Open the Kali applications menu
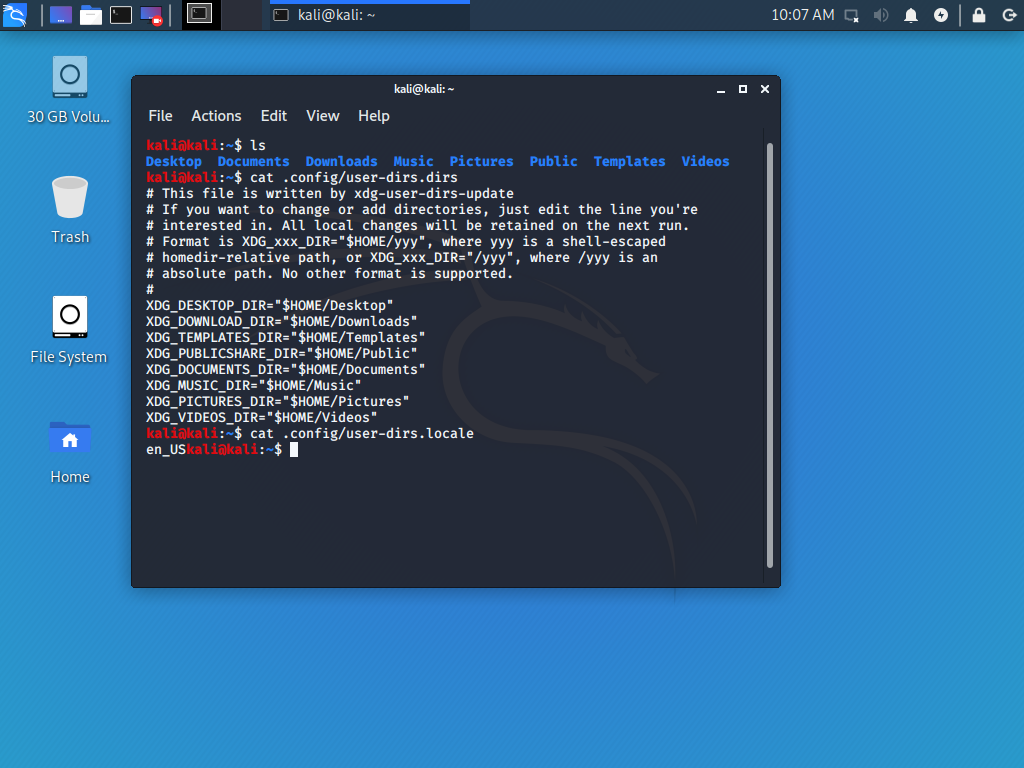The image size is (1024, 768). click(x=14, y=14)
